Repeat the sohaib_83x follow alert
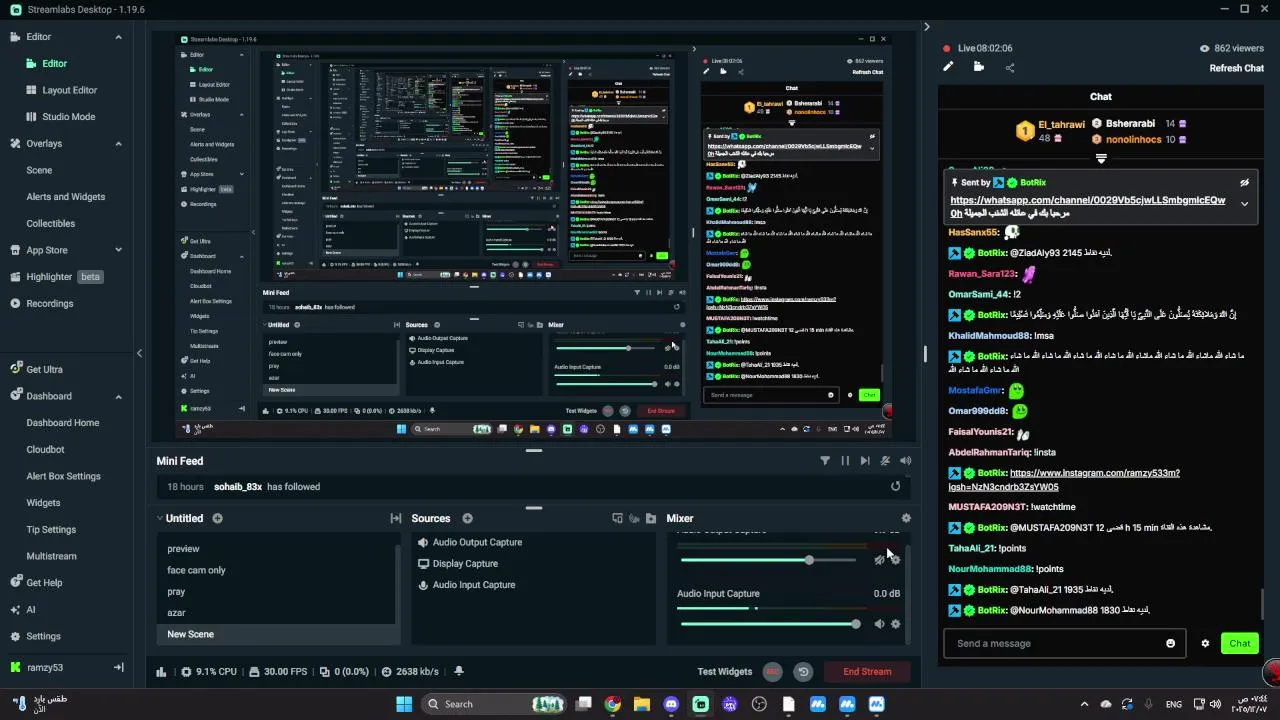1280x720 pixels. point(895,486)
